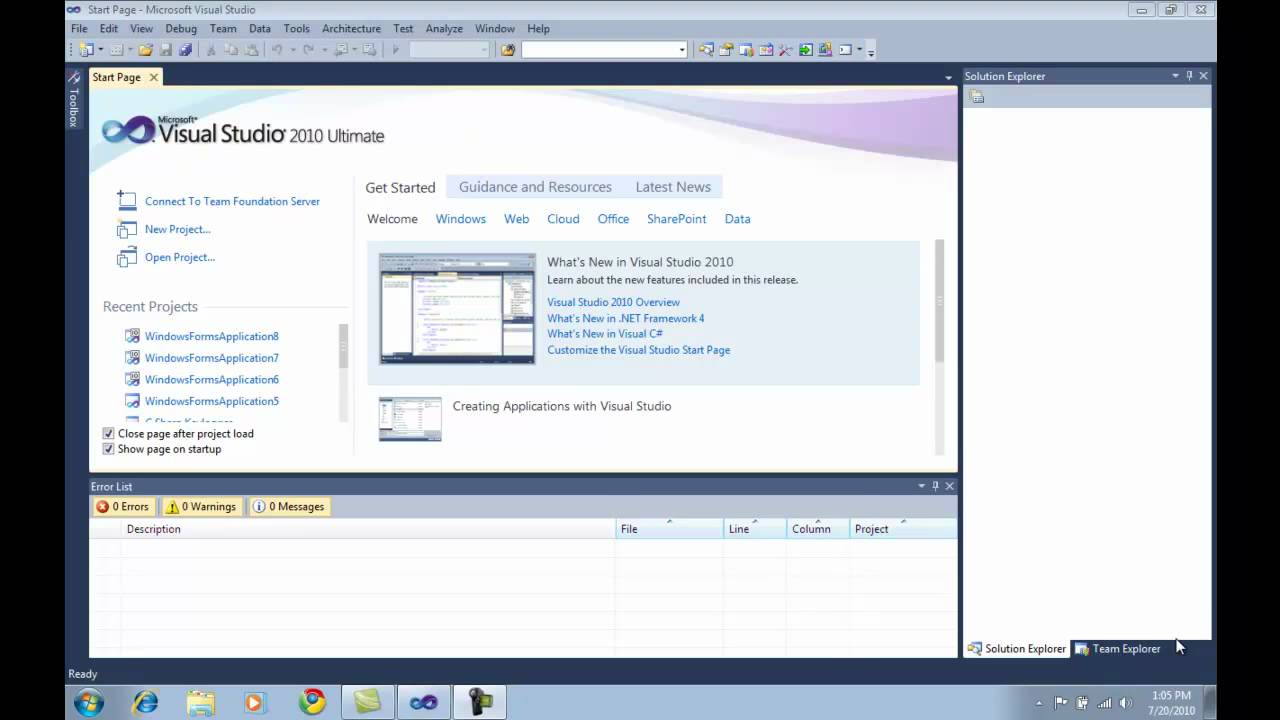1280x720 pixels.
Task: Click the Copy toolbar icon
Action: click(231, 50)
